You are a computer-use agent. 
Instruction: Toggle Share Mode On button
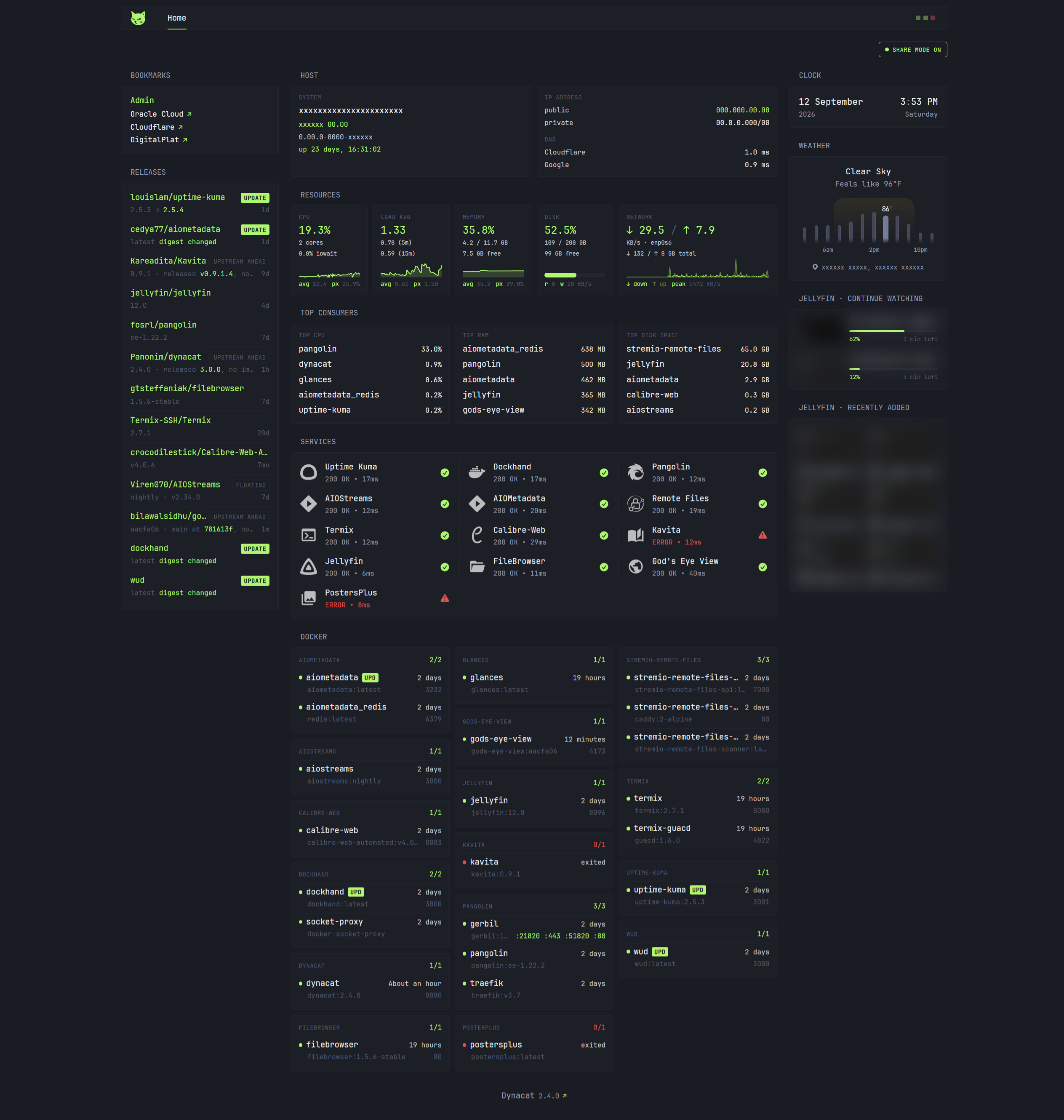click(912, 50)
